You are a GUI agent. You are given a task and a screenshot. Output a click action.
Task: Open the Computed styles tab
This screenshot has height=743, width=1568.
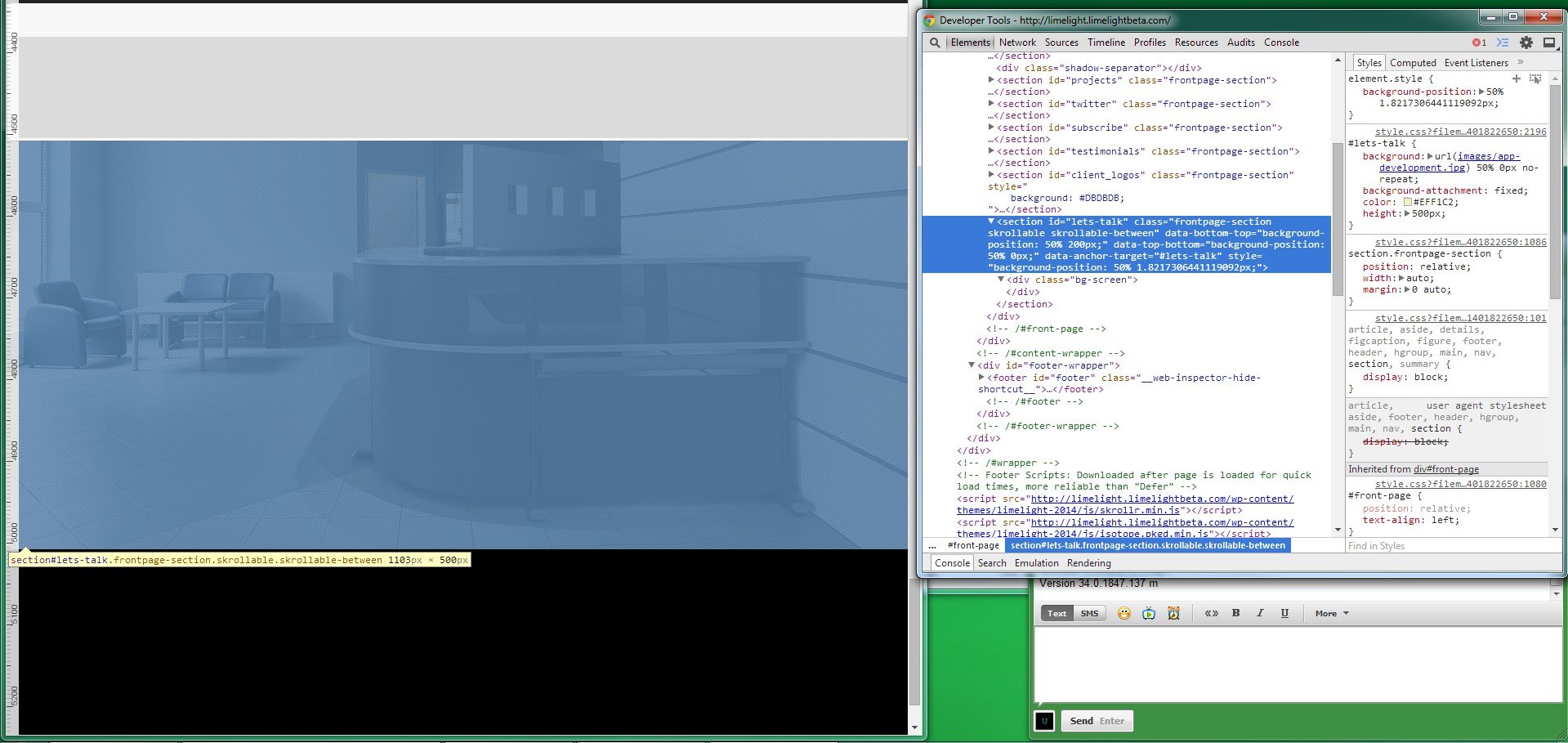1413,62
